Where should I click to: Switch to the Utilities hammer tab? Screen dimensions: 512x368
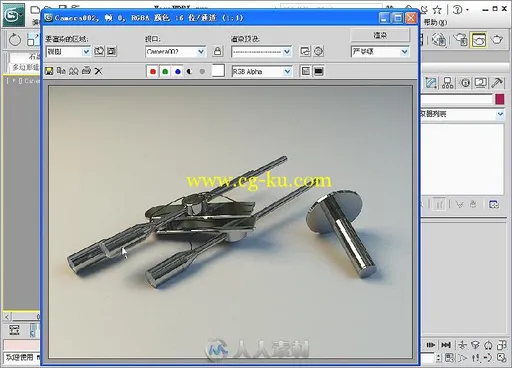click(497, 83)
